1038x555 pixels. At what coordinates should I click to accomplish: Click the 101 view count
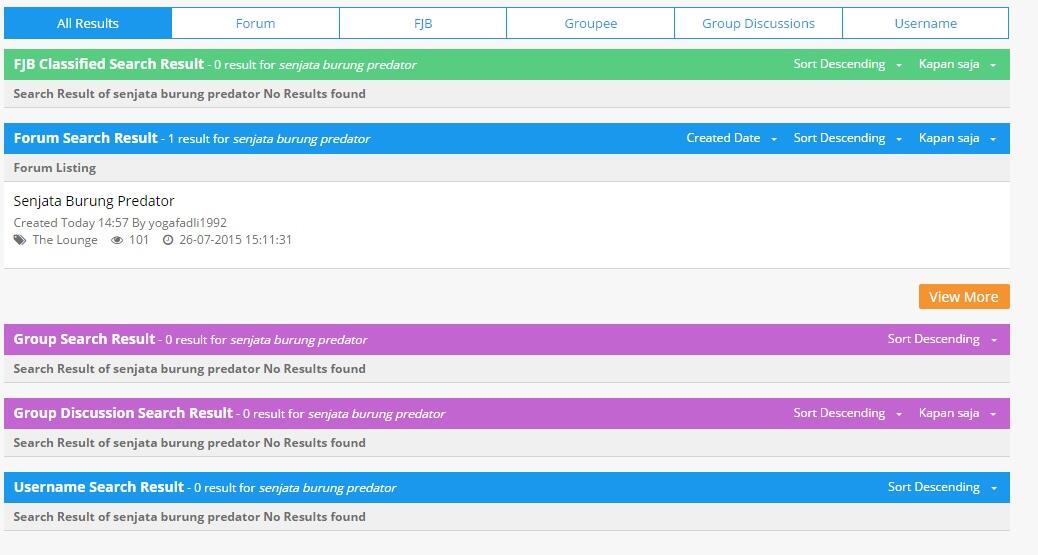point(138,240)
